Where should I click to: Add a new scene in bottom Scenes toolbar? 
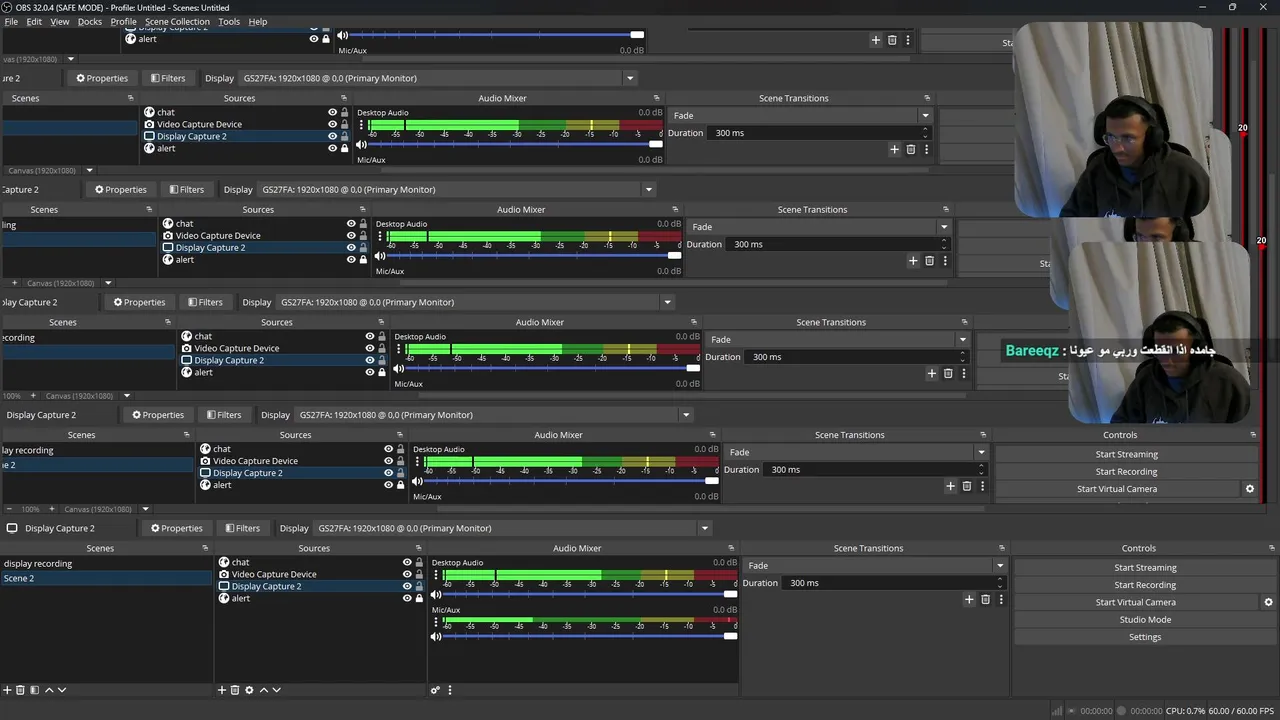click(x=7, y=690)
